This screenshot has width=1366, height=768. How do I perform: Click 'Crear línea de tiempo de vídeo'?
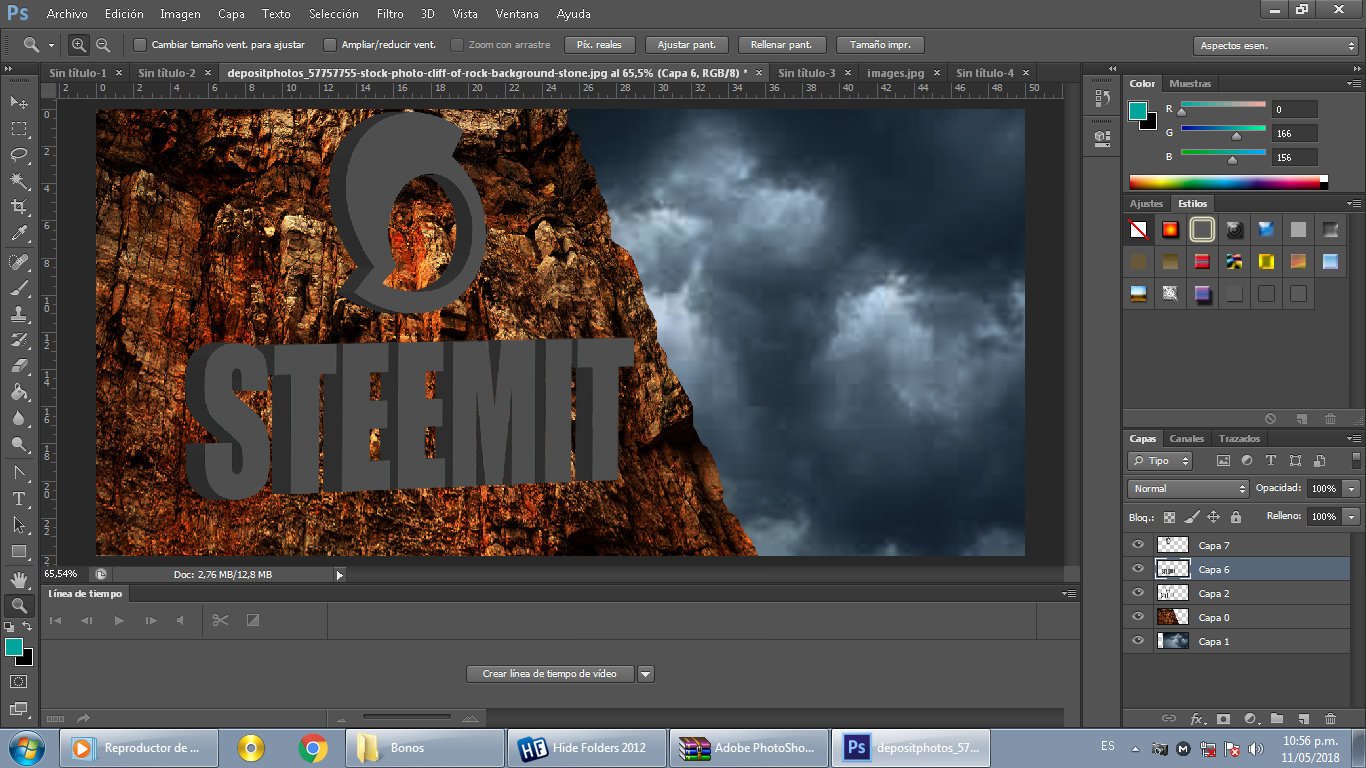click(549, 674)
